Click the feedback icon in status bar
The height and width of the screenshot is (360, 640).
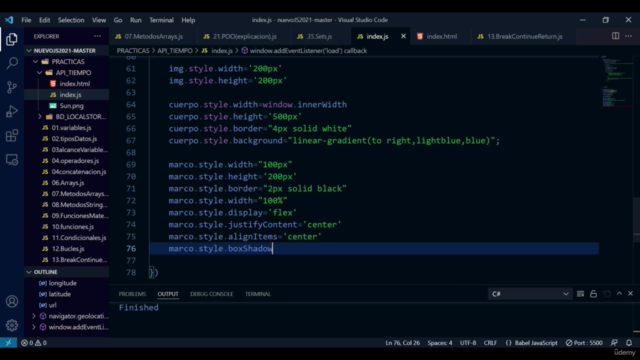pyautogui.click(x=614, y=343)
